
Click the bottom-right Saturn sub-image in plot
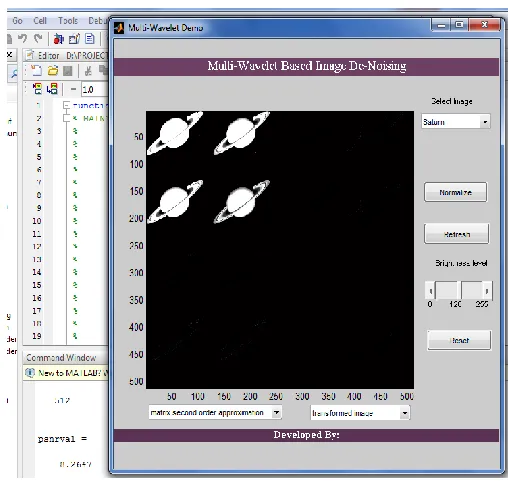point(242,202)
